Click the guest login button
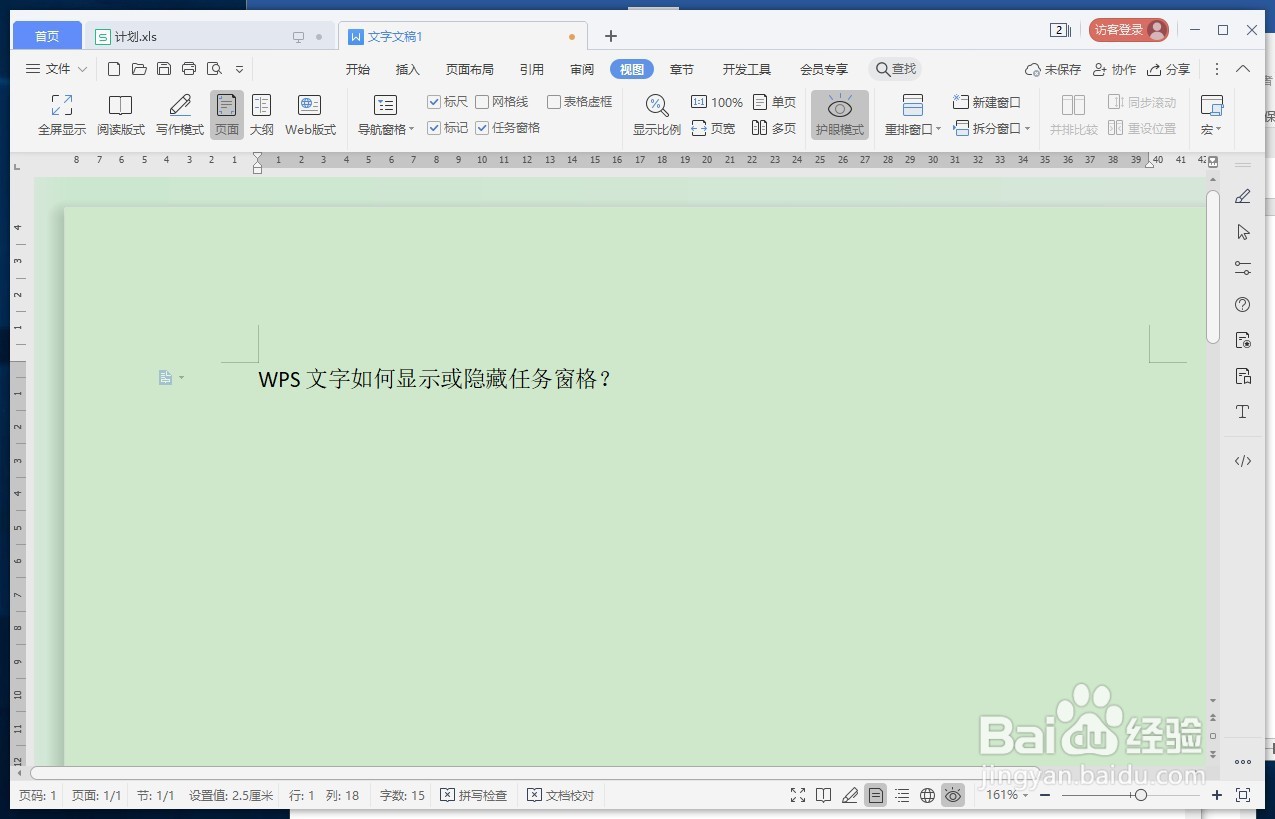The height and width of the screenshot is (819, 1275). (1128, 30)
